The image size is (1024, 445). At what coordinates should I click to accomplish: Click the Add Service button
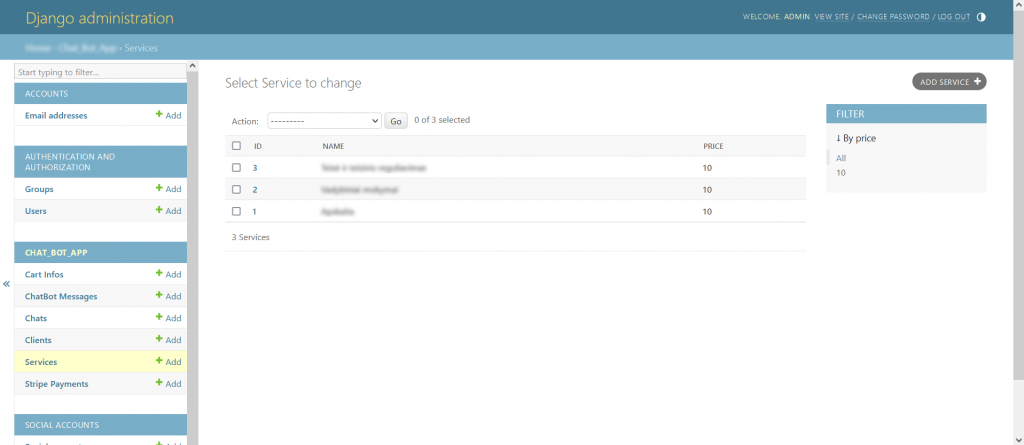point(949,82)
